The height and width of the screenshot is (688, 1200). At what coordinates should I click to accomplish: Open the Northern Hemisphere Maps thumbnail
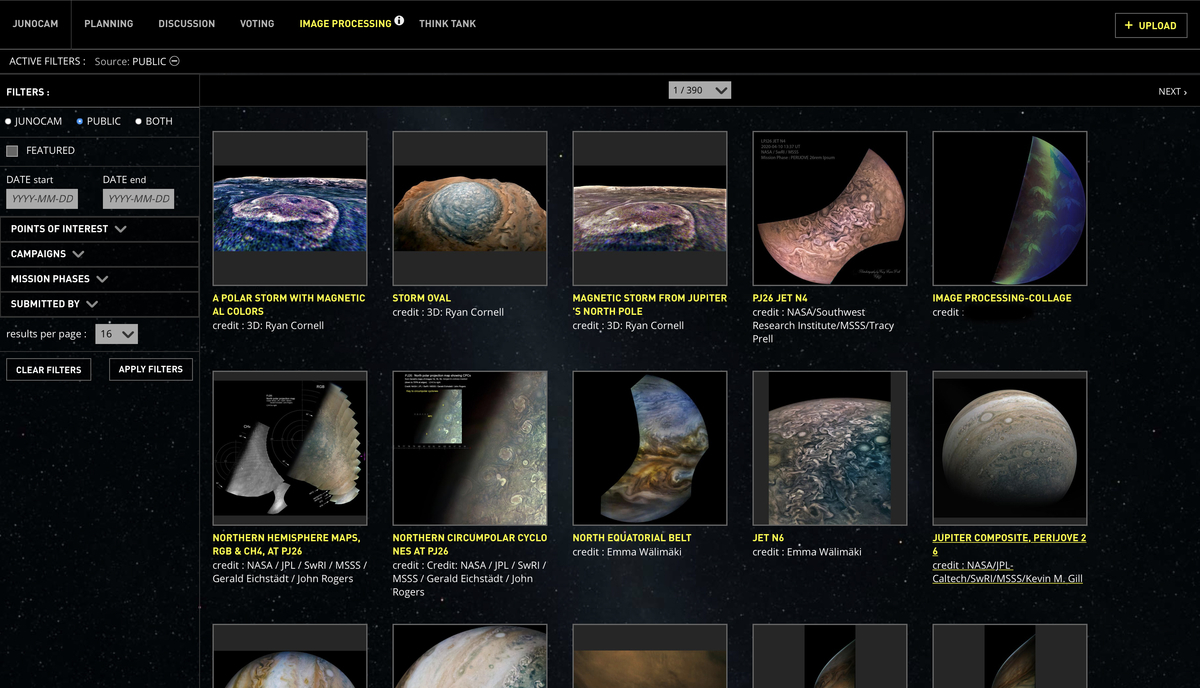[290, 448]
